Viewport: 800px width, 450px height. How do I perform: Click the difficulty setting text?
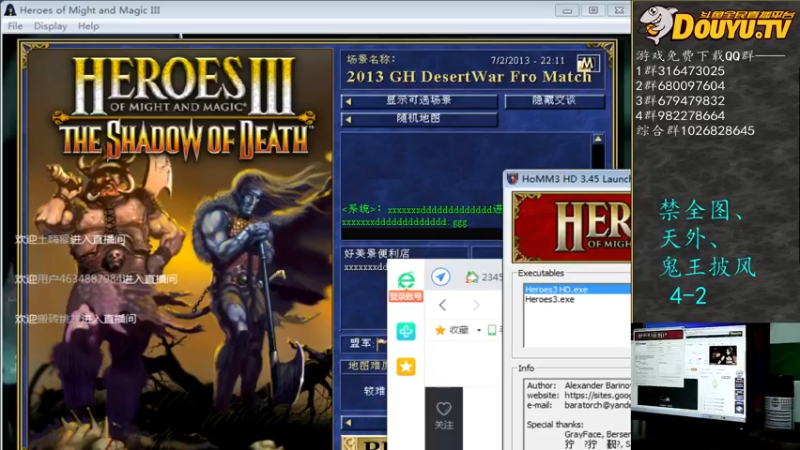[374, 391]
